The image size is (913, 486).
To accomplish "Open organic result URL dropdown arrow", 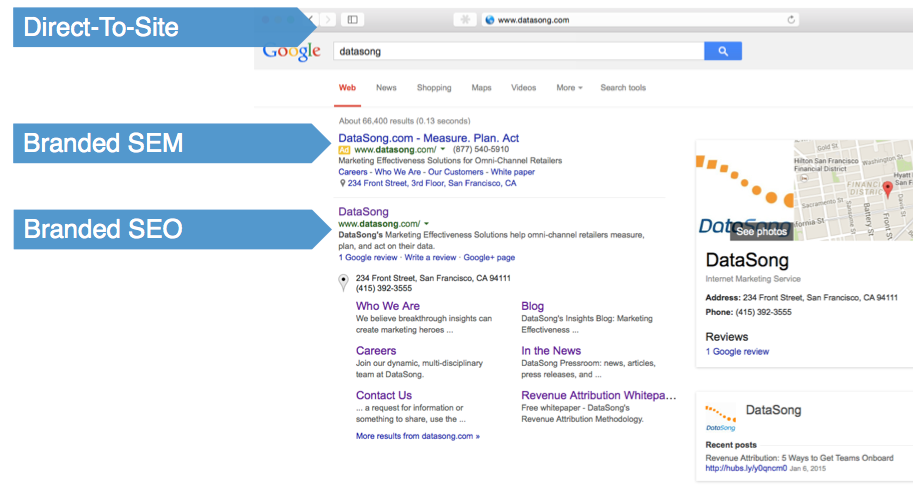I will tap(426, 224).
